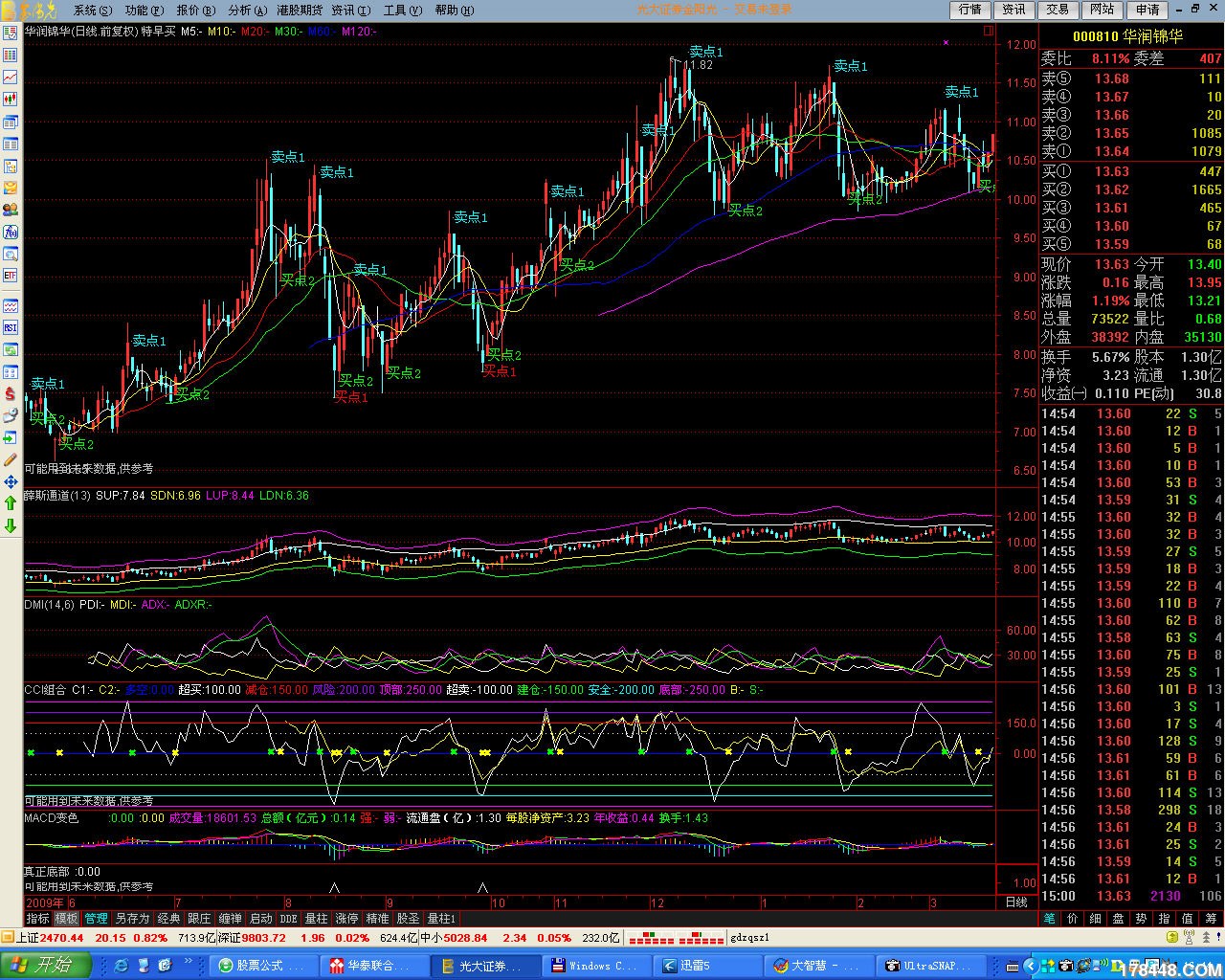
Task: Click the 交易 button at top right
Action: (1058, 10)
